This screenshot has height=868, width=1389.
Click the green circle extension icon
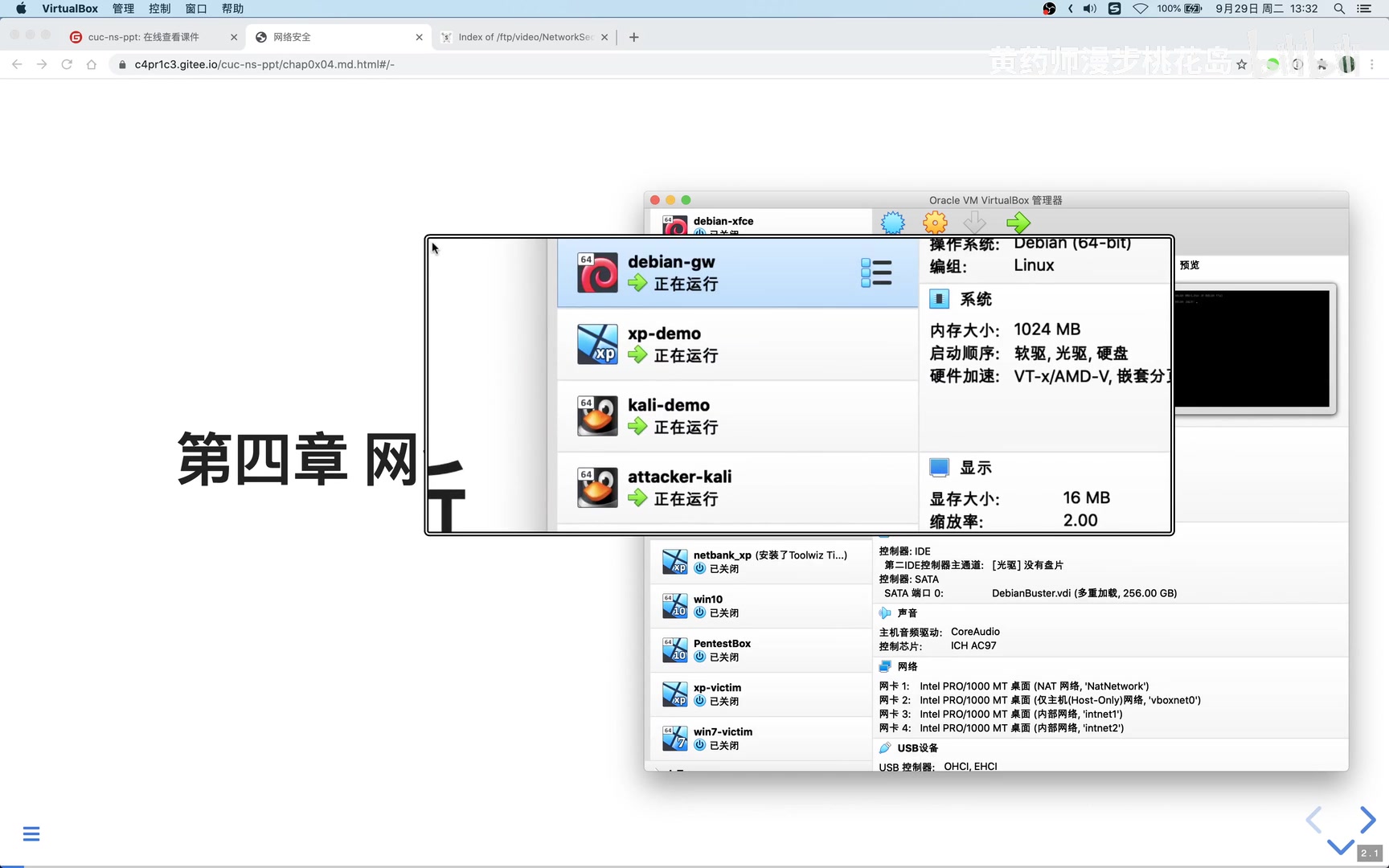pyautogui.click(x=1272, y=64)
